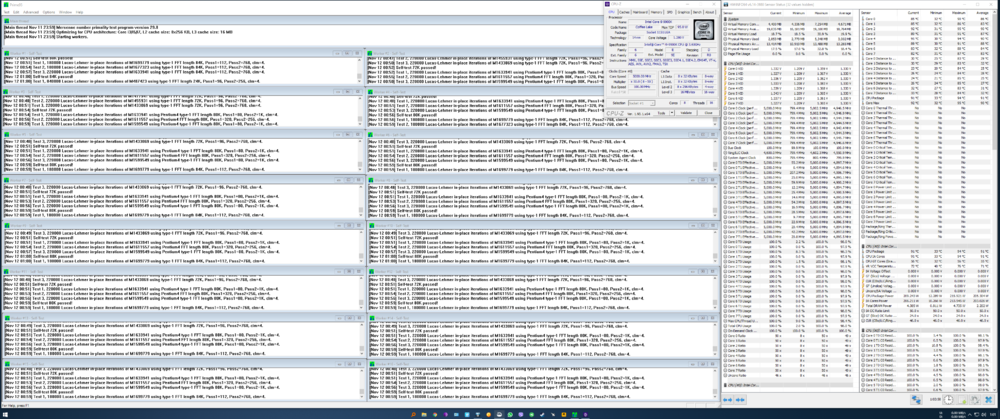Click the HWiNFO expand layout arrows icon
Screen dimensions: 1000x419
pos(726,398)
